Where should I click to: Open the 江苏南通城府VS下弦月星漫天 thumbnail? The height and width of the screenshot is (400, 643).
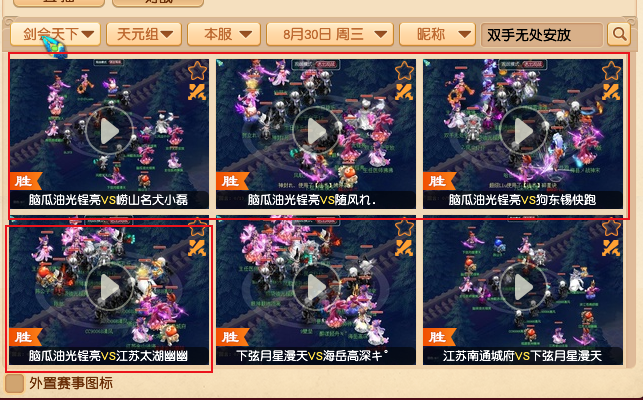523,290
